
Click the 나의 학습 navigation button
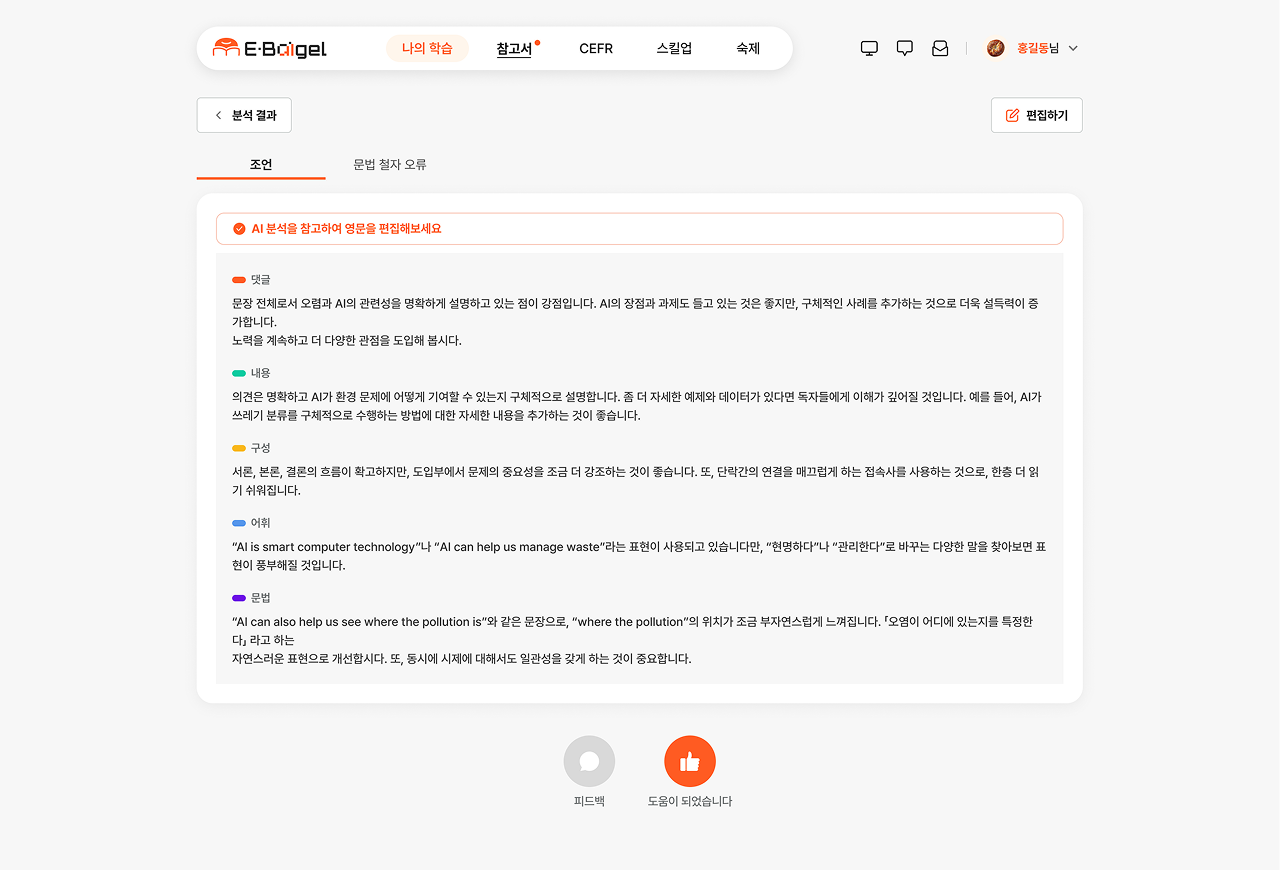(x=427, y=47)
